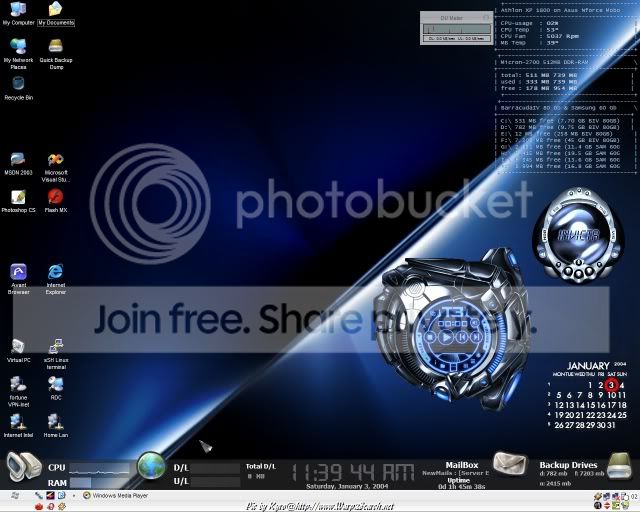Launch the Virtual PC shortcut
Screen dimensions: 640x512
tap(18, 351)
